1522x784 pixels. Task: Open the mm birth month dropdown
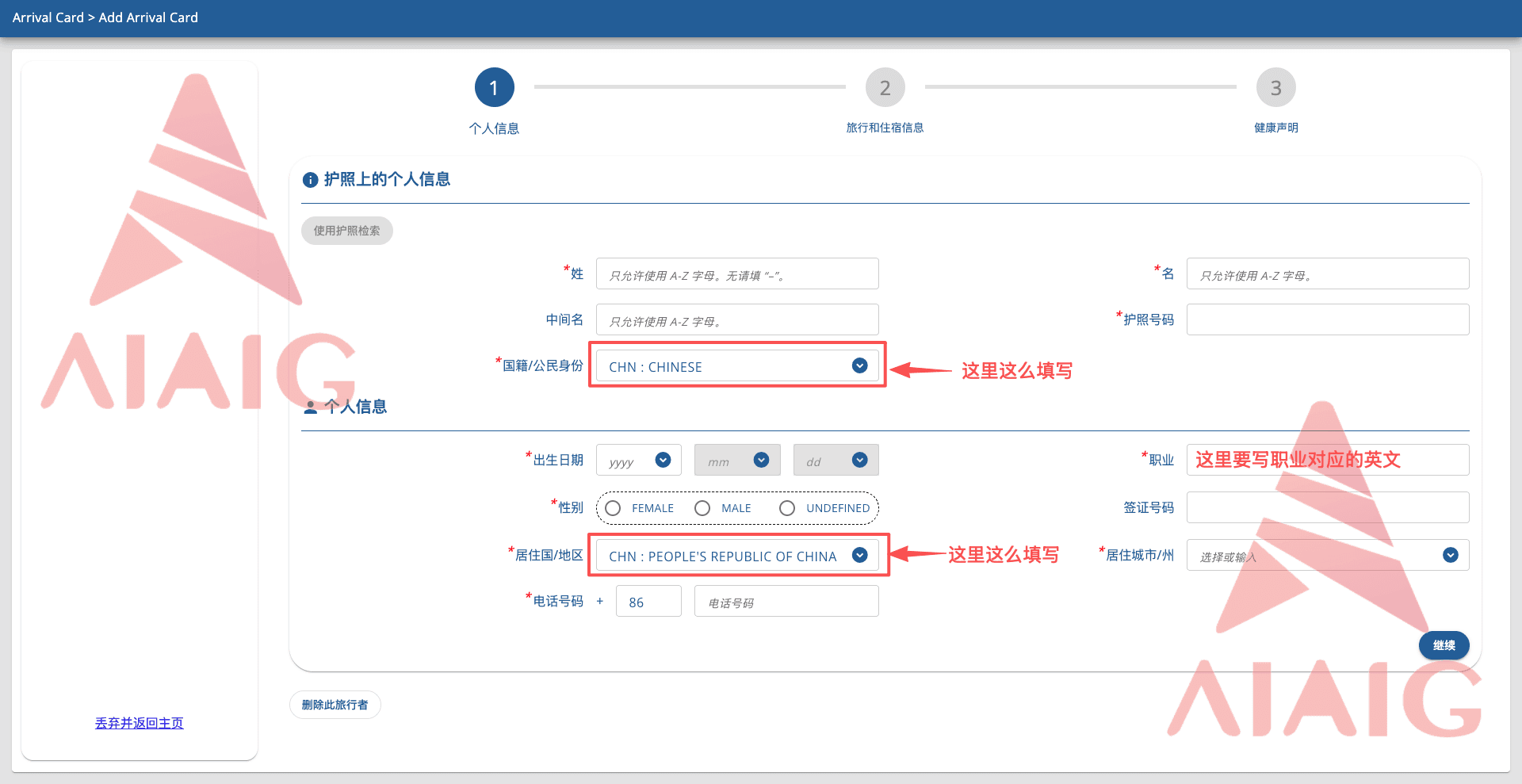tap(737, 460)
